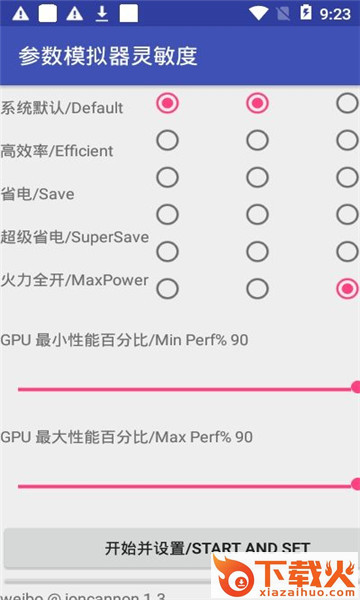
Task: Tap the 火力全开/MaxPower label
Action: coord(74,280)
